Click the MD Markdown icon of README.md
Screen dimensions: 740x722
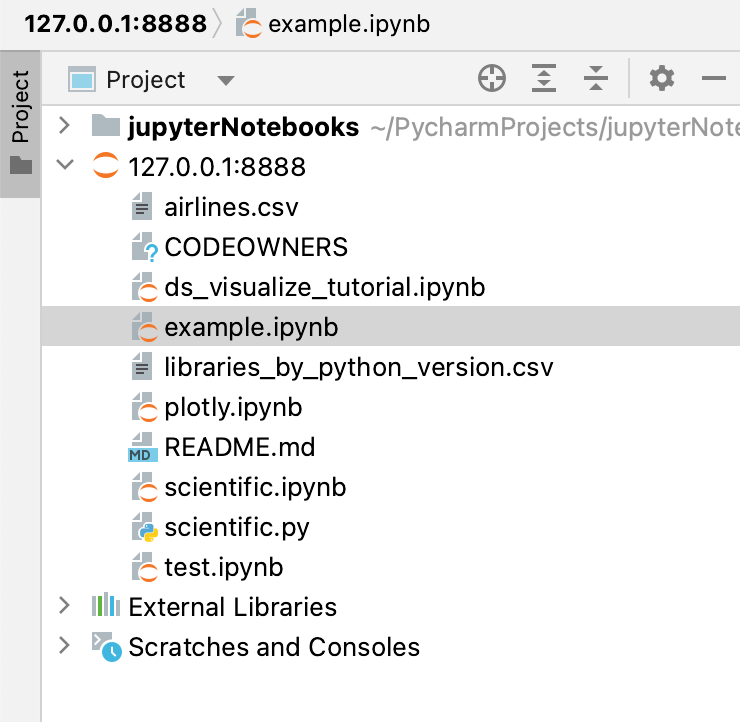coord(143,447)
